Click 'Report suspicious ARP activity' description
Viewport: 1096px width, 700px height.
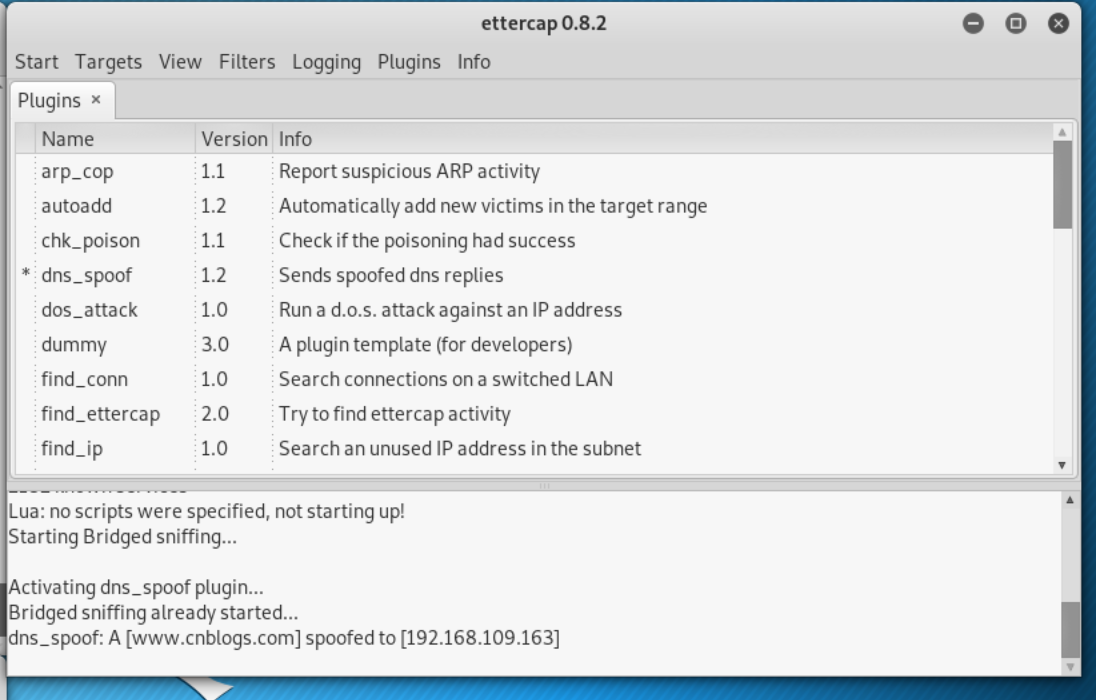(x=409, y=171)
